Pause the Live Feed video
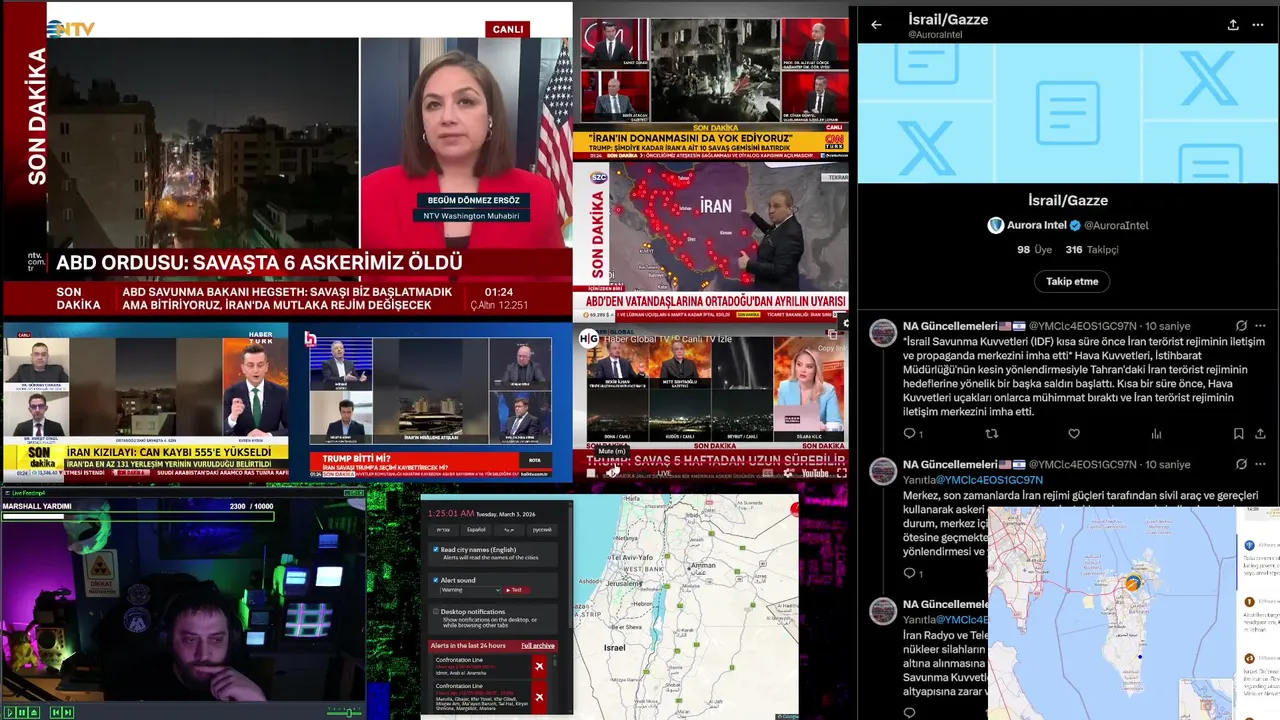This screenshot has width=1280, height=720. click(x=22, y=712)
